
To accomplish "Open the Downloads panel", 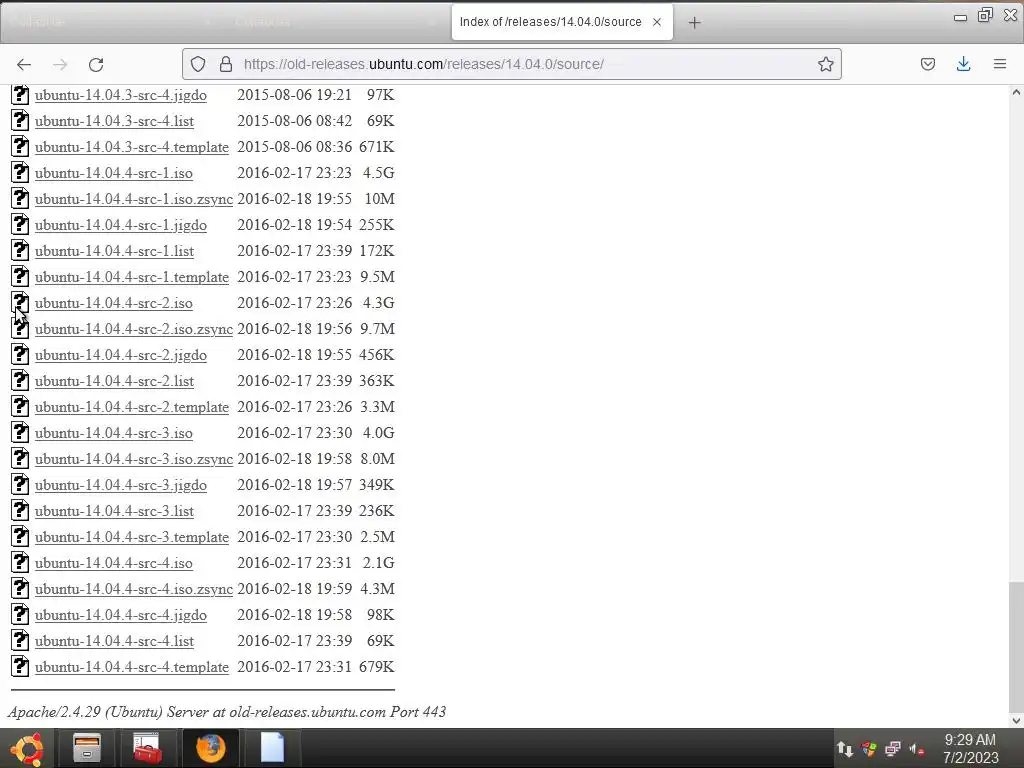I will tap(963, 64).
